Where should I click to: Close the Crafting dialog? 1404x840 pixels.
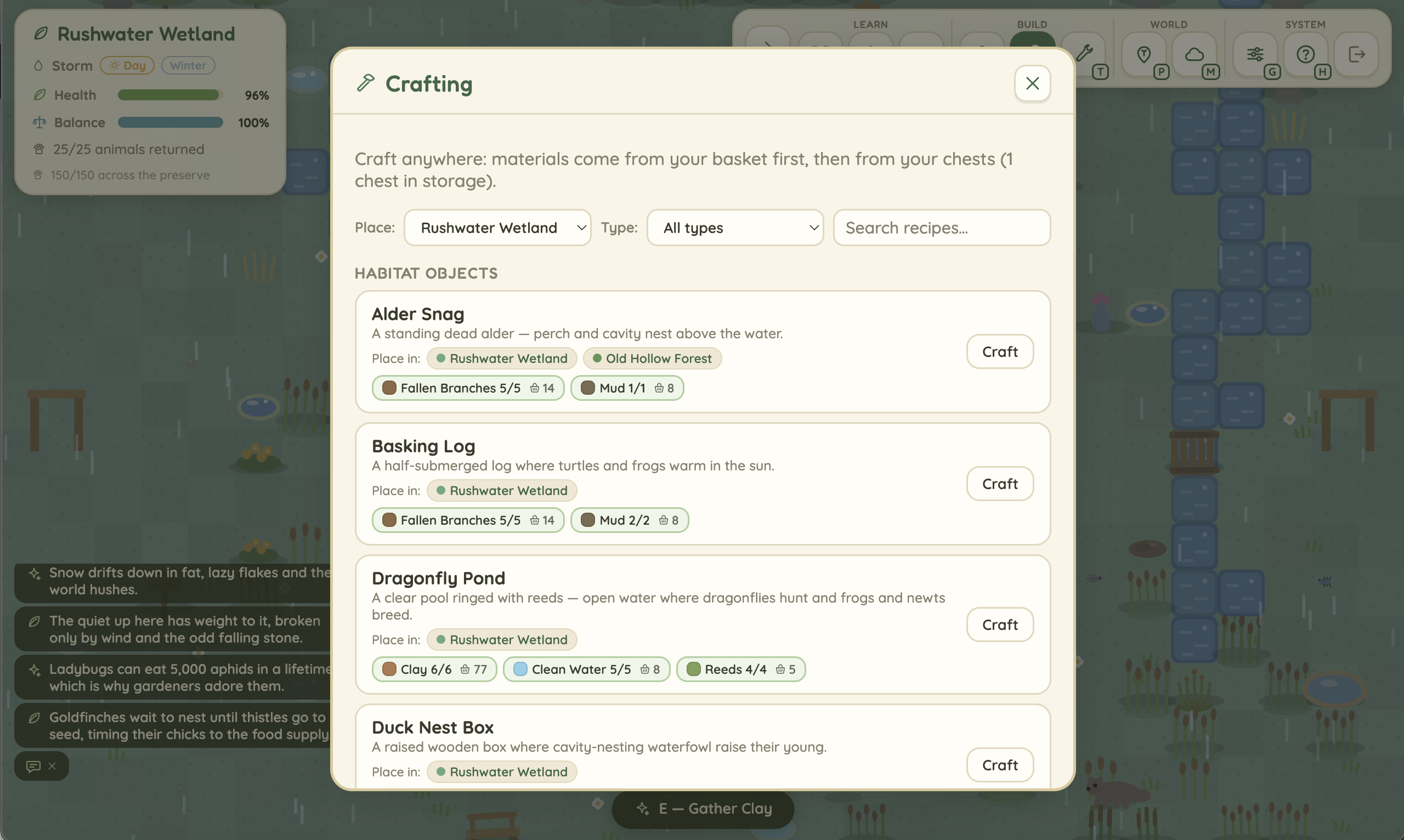coord(1032,83)
